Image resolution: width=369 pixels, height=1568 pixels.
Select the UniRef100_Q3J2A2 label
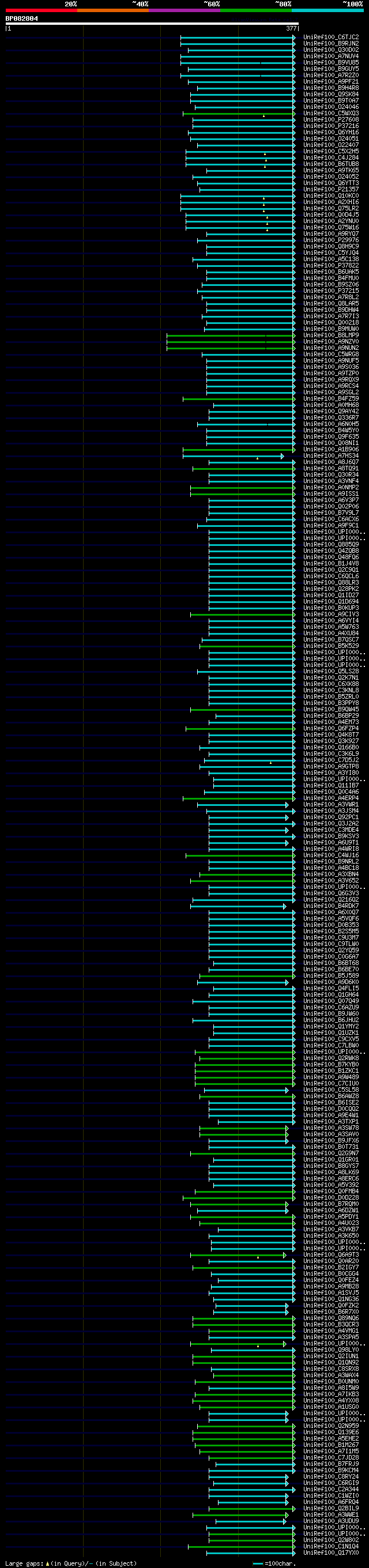(x=332, y=824)
